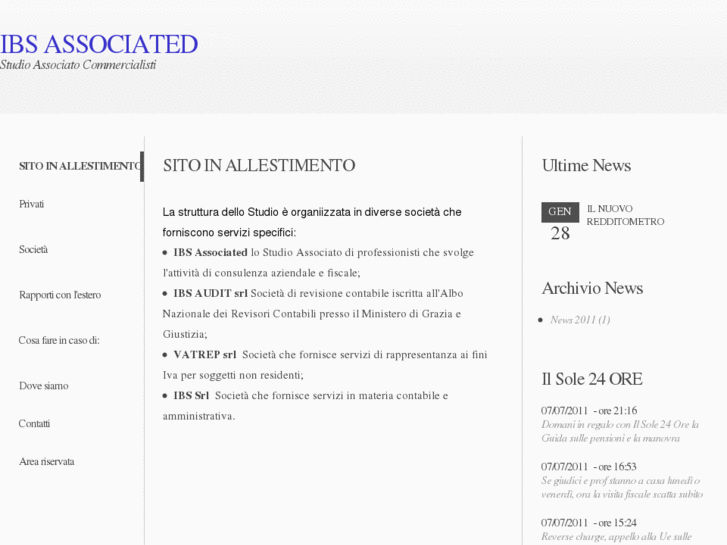Select Cosa fare in caso di:

click(x=59, y=340)
